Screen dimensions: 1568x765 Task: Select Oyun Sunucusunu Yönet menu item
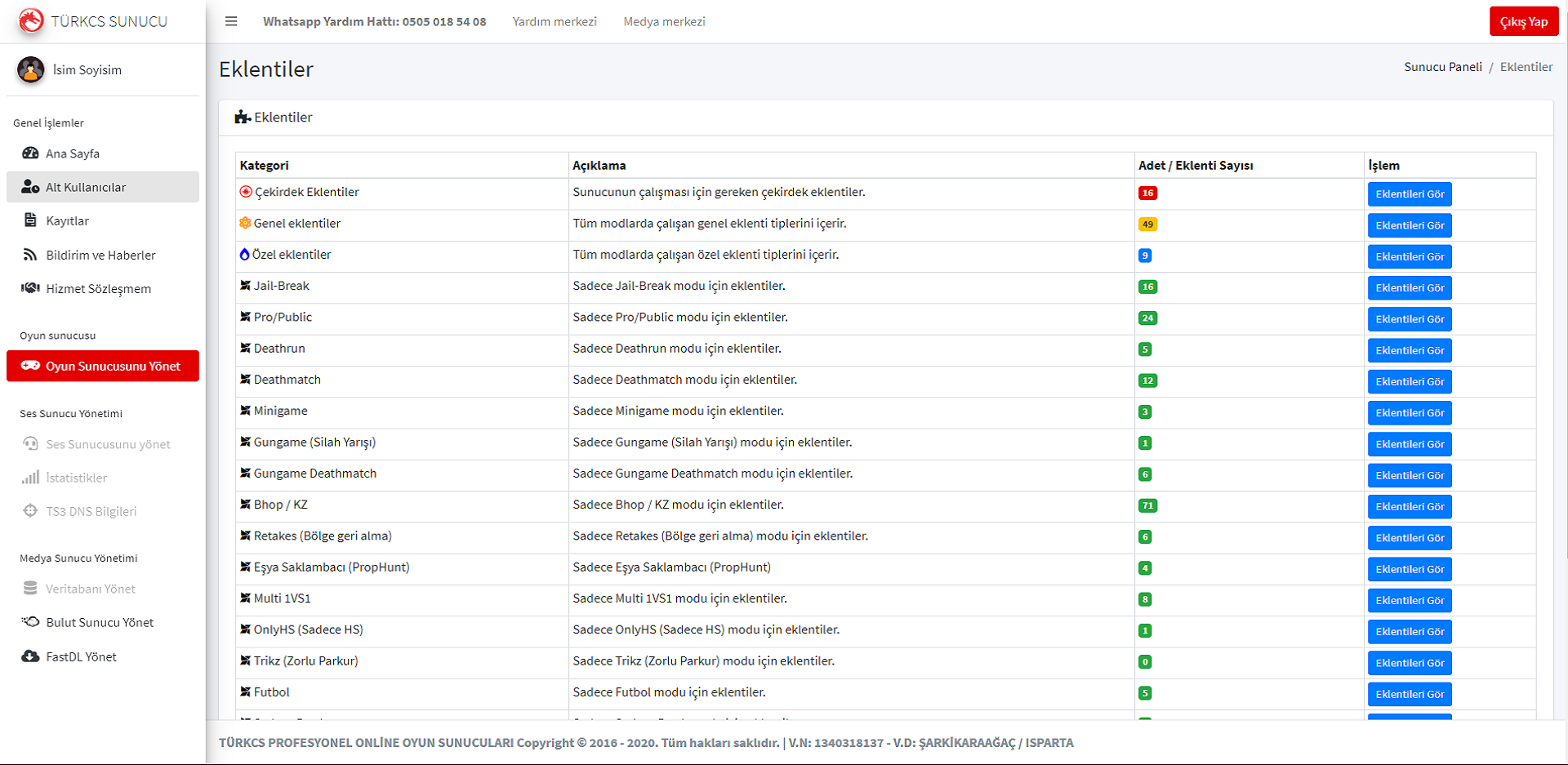[x=103, y=366]
